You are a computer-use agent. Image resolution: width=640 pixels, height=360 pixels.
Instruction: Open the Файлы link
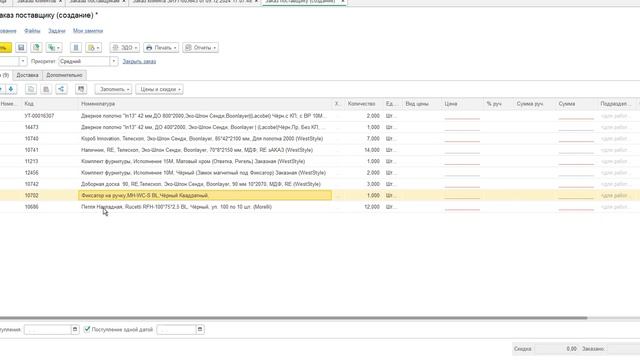tap(32, 31)
